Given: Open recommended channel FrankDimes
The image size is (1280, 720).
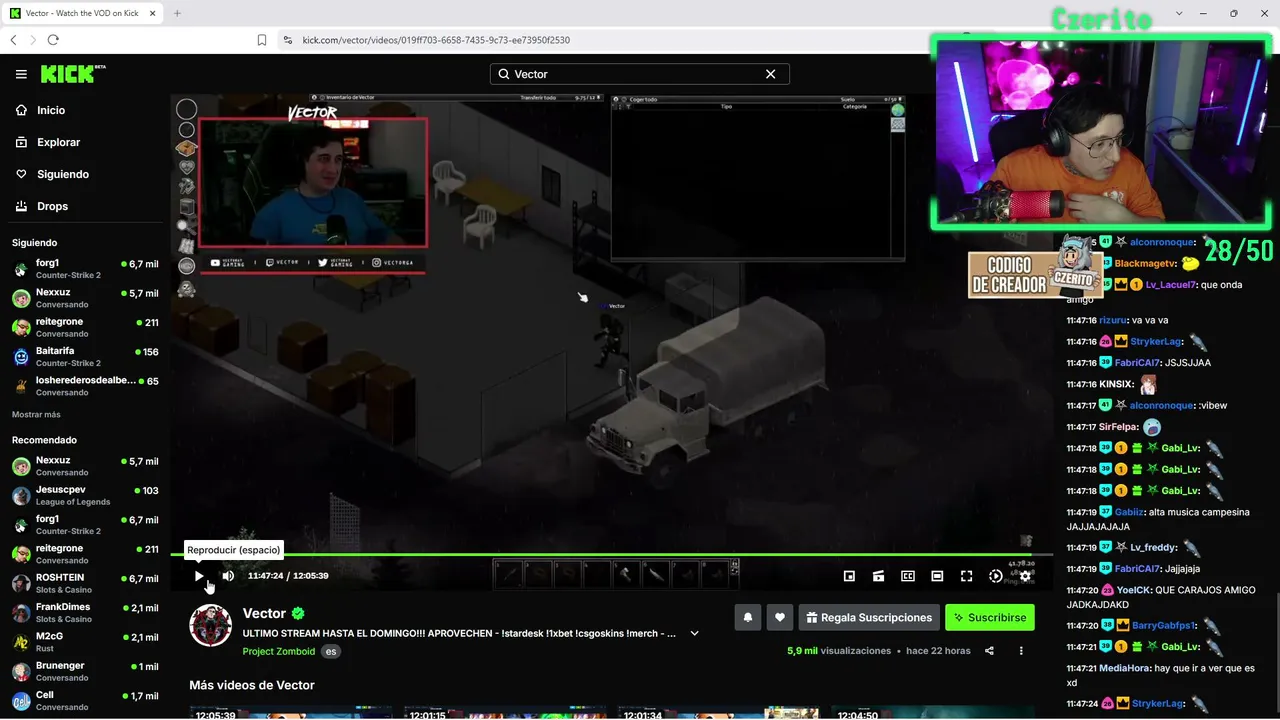Looking at the screenshot, I should pyautogui.click(x=85, y=612).
